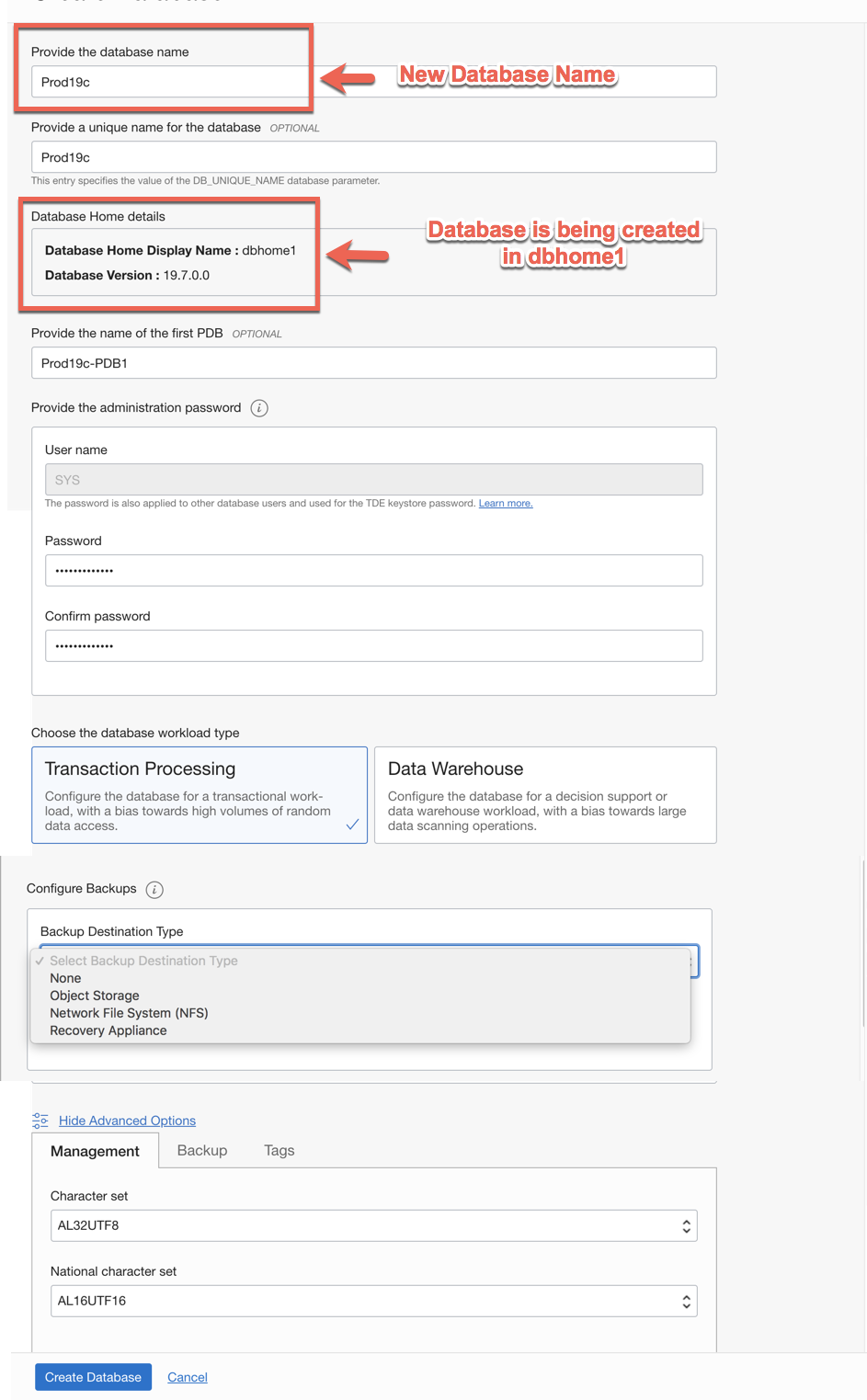The height and width of the screenshot is (1400, 867).
Task: Click the Confirm password field
Action: pyautogui.click(x=373, y=646)
